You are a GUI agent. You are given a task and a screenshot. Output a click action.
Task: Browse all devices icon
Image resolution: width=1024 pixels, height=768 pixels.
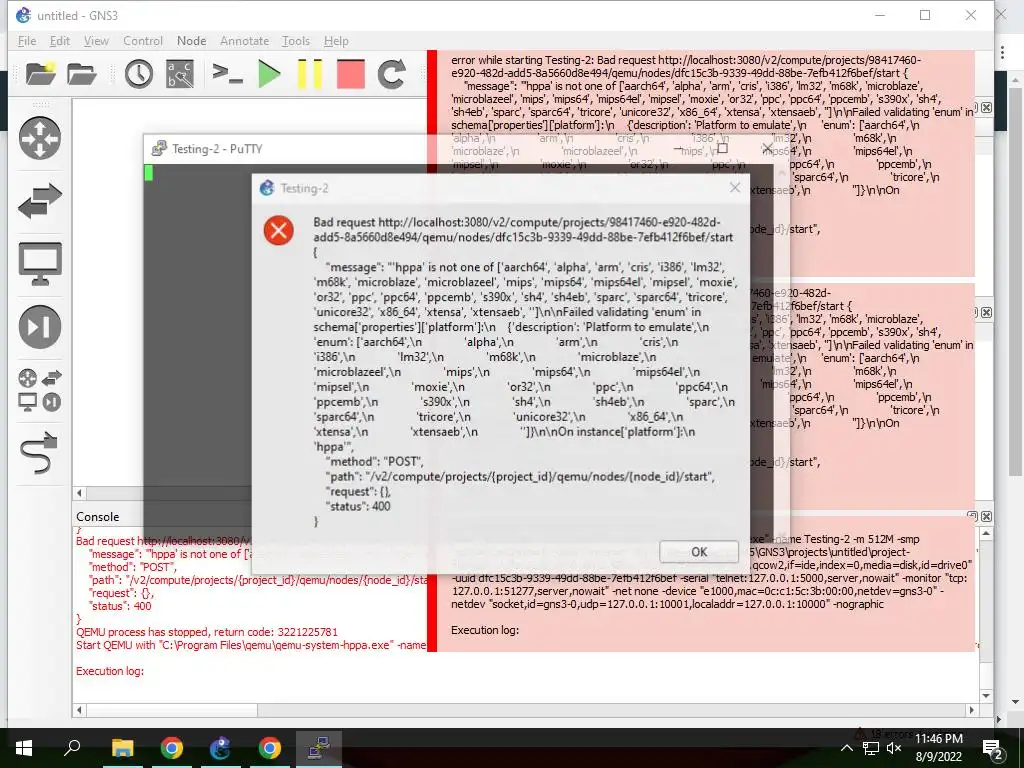[40, 390]
